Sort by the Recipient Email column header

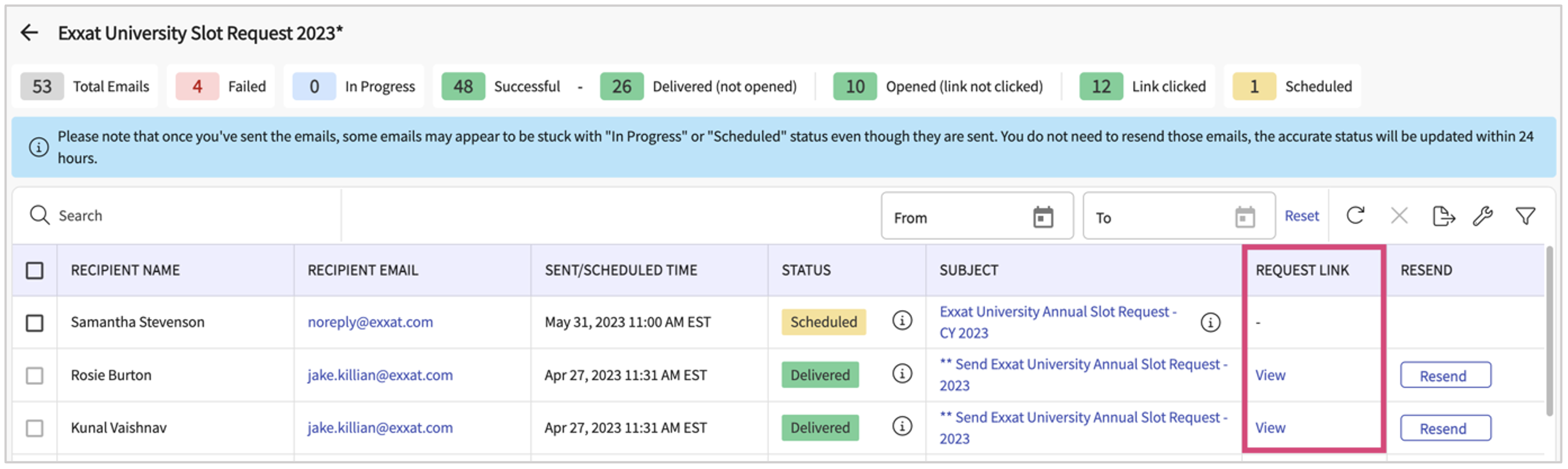point(363,270)
